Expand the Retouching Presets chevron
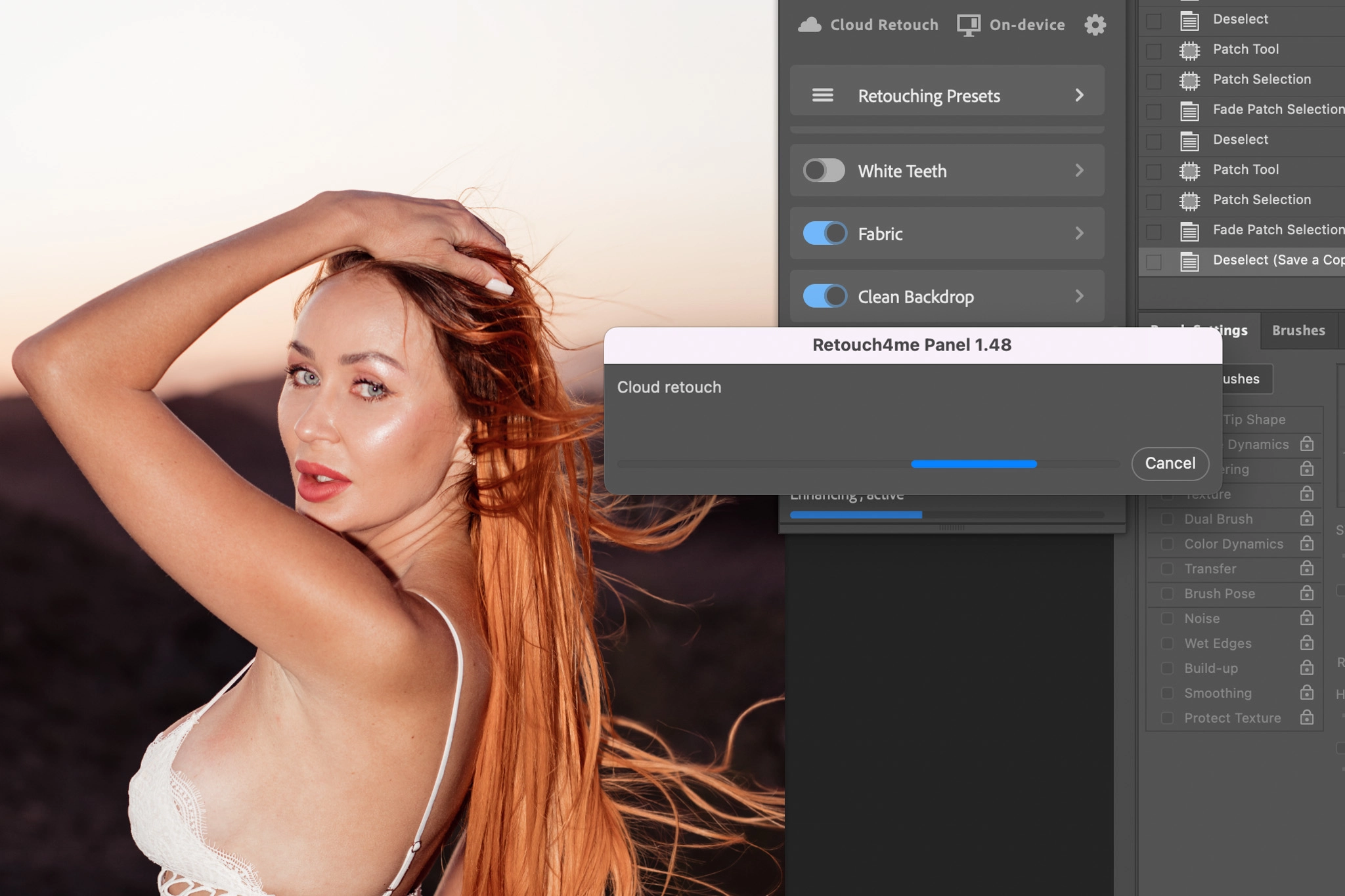The height and width of the screenshot is (896, 1345). 1079,96
